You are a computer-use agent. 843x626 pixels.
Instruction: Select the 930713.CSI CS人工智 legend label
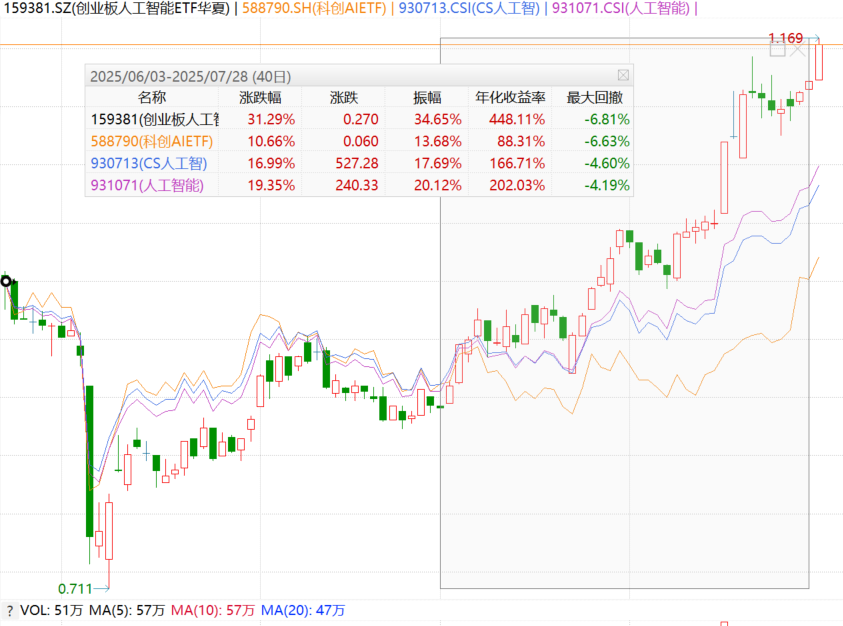point(469,8)
